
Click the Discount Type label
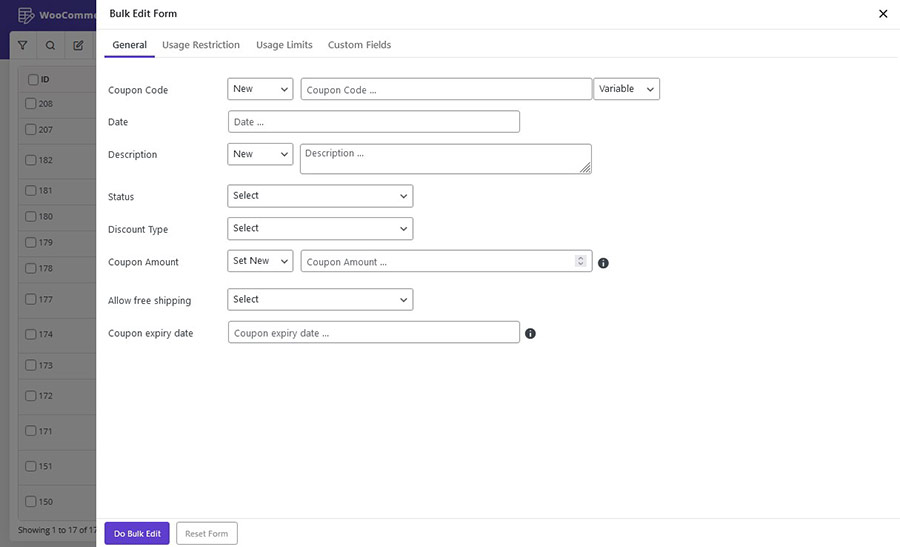138,230
